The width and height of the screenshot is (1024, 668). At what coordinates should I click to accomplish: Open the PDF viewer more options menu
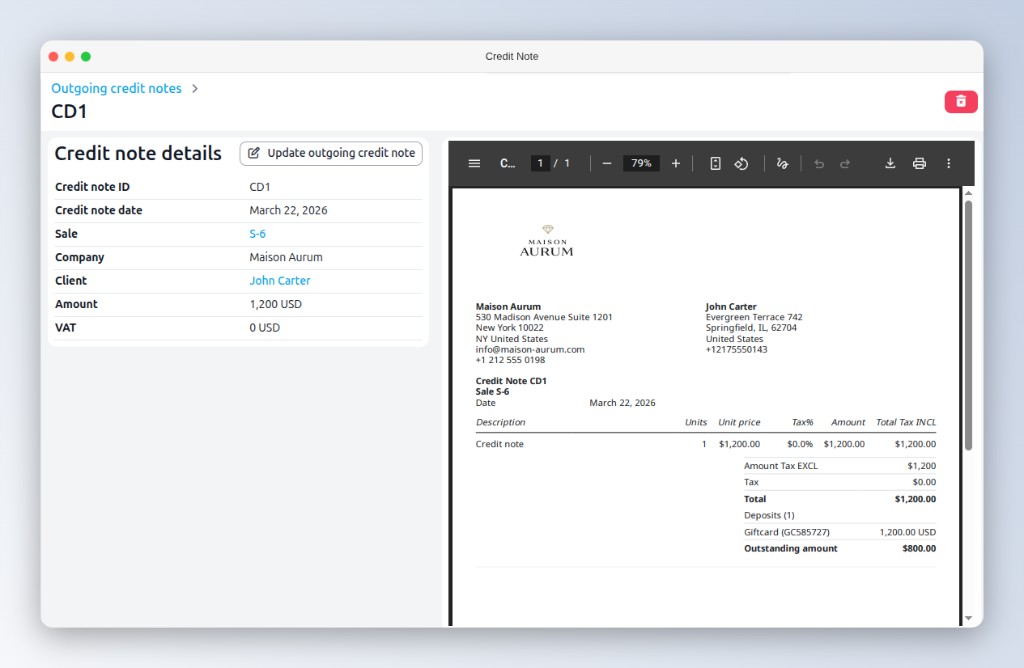pos(947,163)
